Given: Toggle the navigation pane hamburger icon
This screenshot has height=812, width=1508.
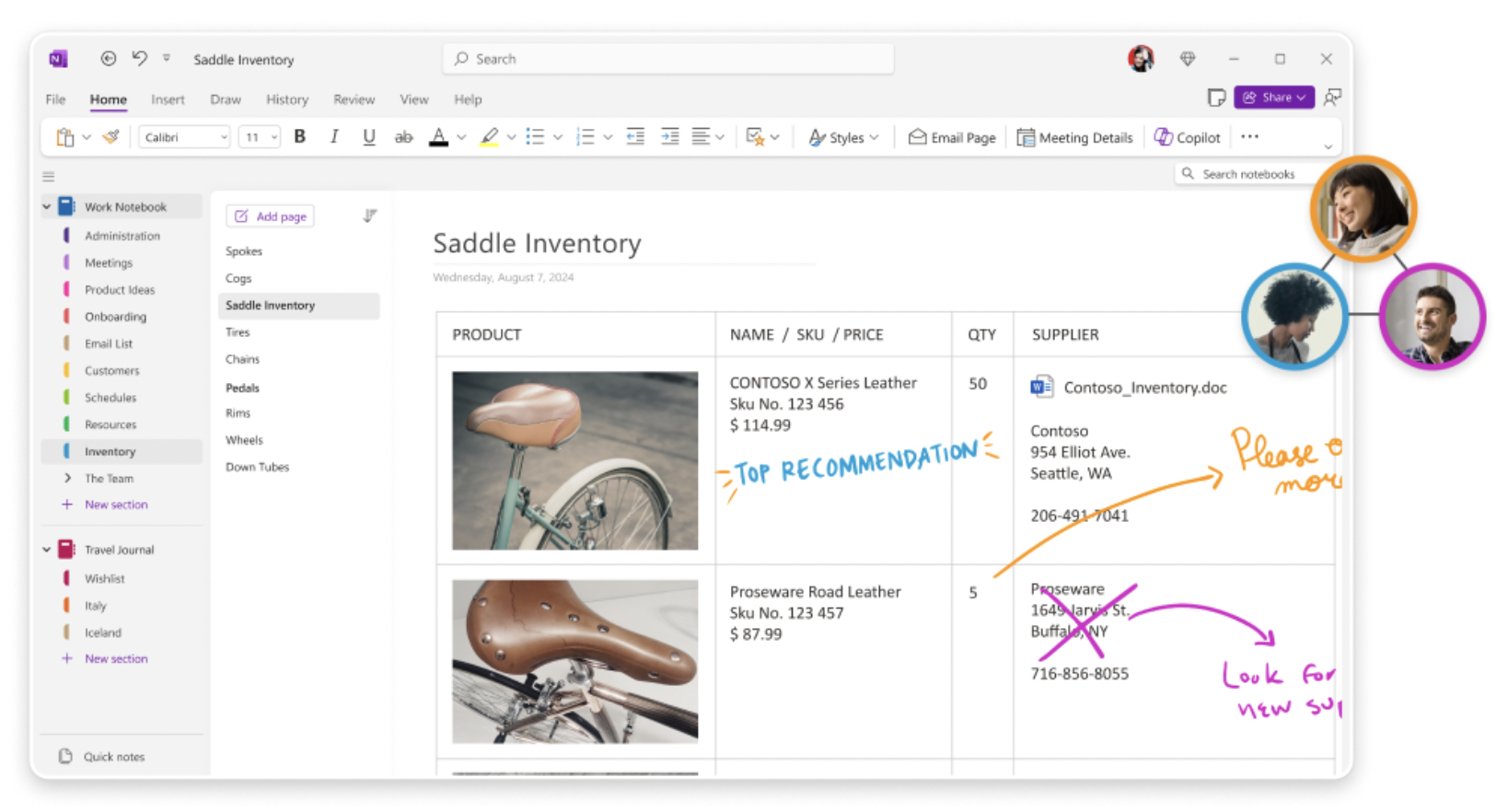Looking at the screenshot, I should [49, 176].
